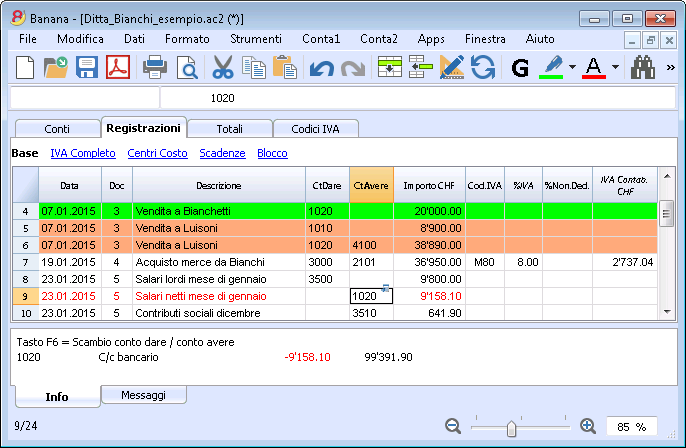
Task: Click the Centri Costo view link
Action: (157, 153)
